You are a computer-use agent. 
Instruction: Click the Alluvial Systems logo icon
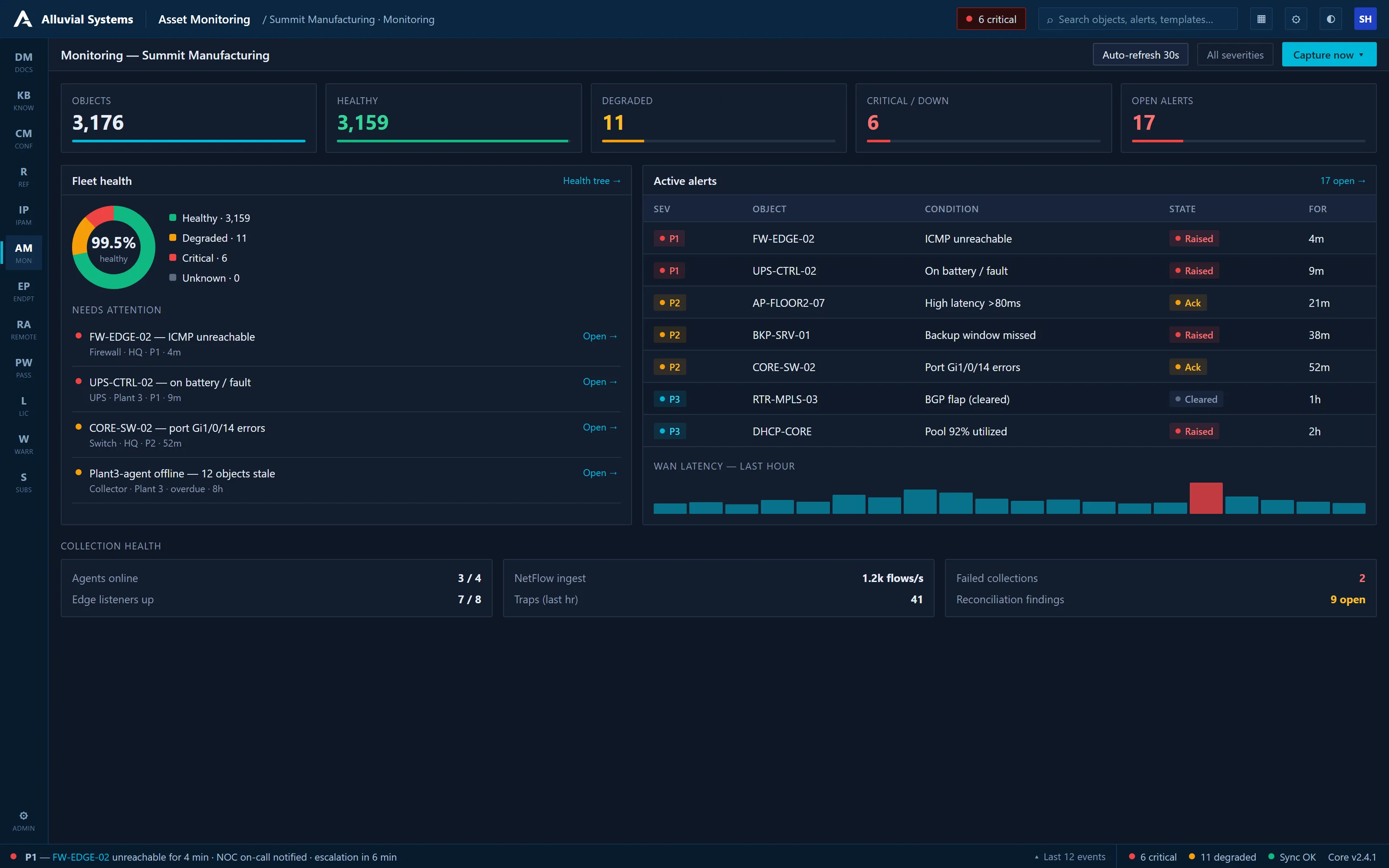pos(23,19)
